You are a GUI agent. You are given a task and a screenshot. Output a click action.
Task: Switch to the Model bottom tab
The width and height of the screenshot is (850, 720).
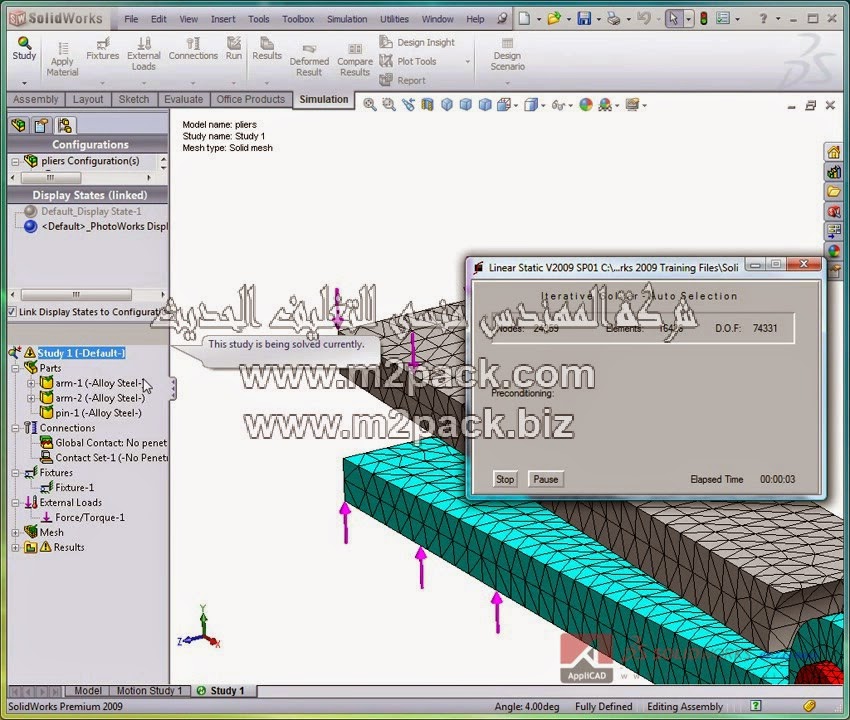88,690
